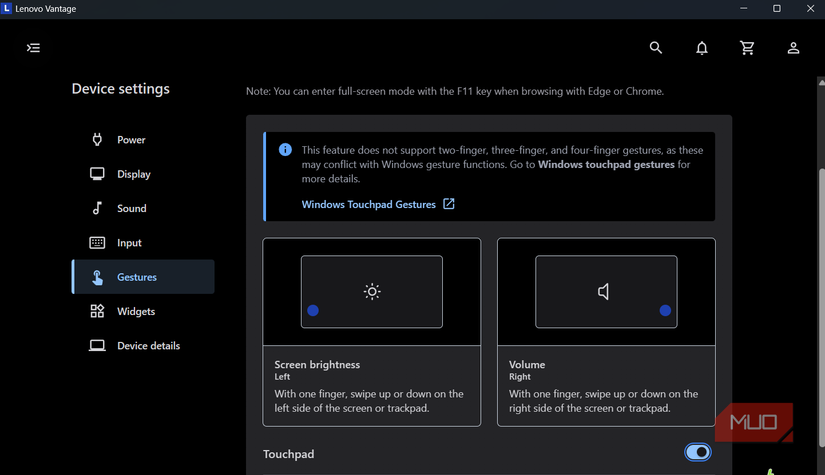Click the 'Right' subtitle under Volume
The height and width of the screenshot is (475, 825).
[519, 377]
